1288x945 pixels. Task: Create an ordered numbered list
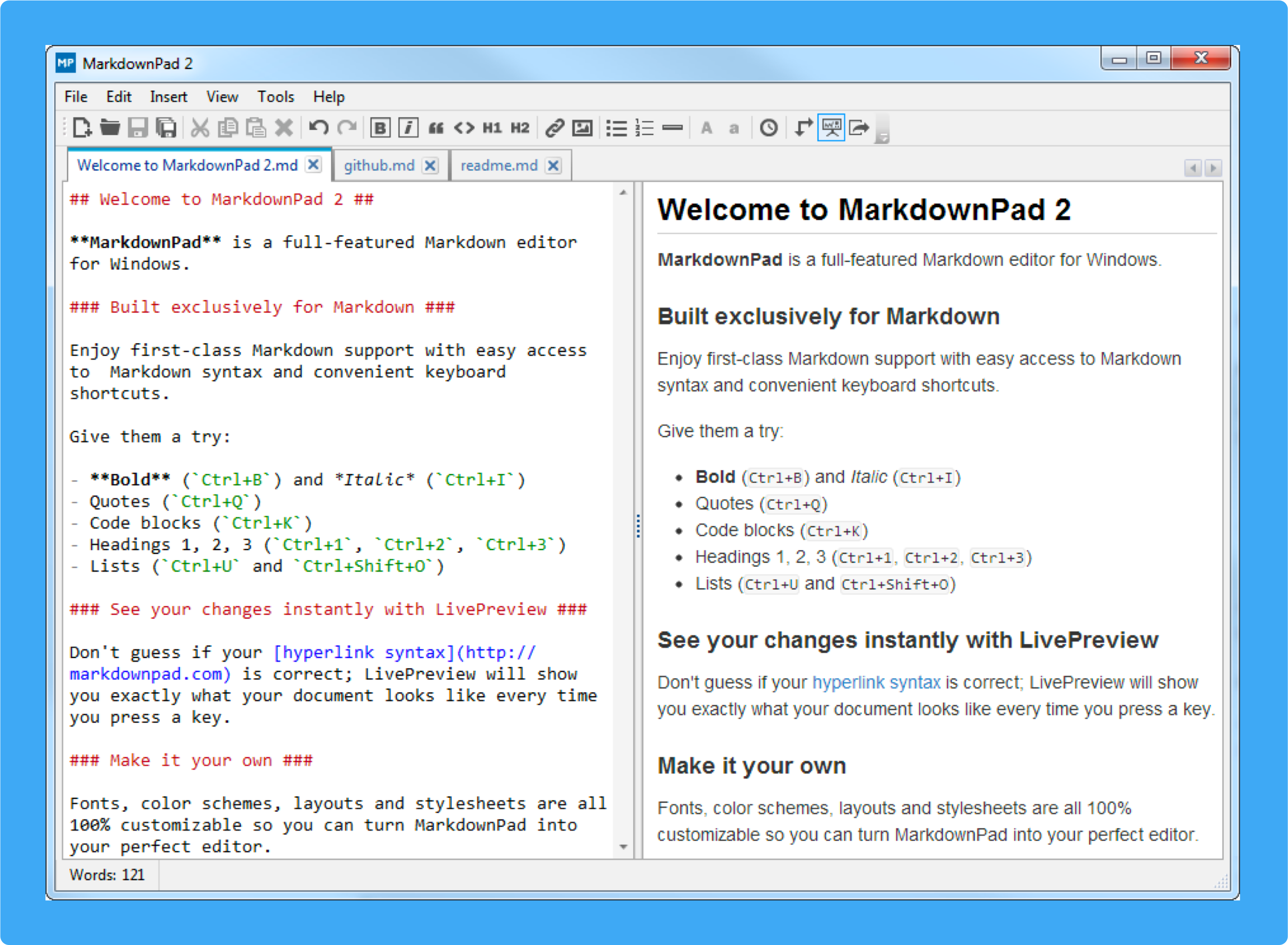645,128
